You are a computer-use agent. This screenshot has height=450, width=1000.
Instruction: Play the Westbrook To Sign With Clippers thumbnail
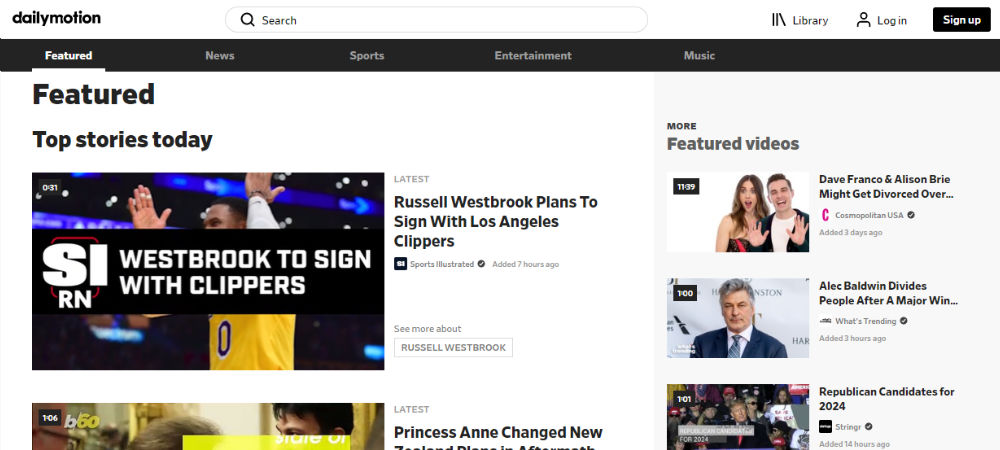[208, 271]
